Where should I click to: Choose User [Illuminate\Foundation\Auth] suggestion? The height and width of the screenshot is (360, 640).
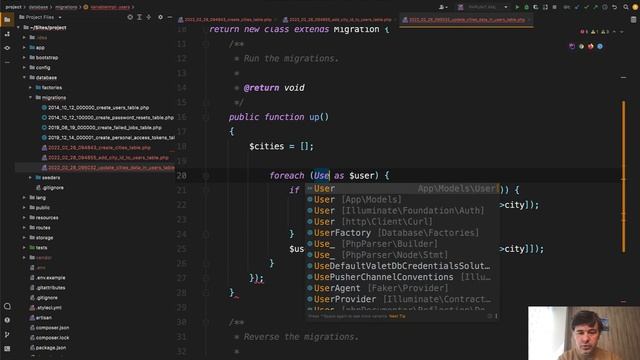(402, 211)
